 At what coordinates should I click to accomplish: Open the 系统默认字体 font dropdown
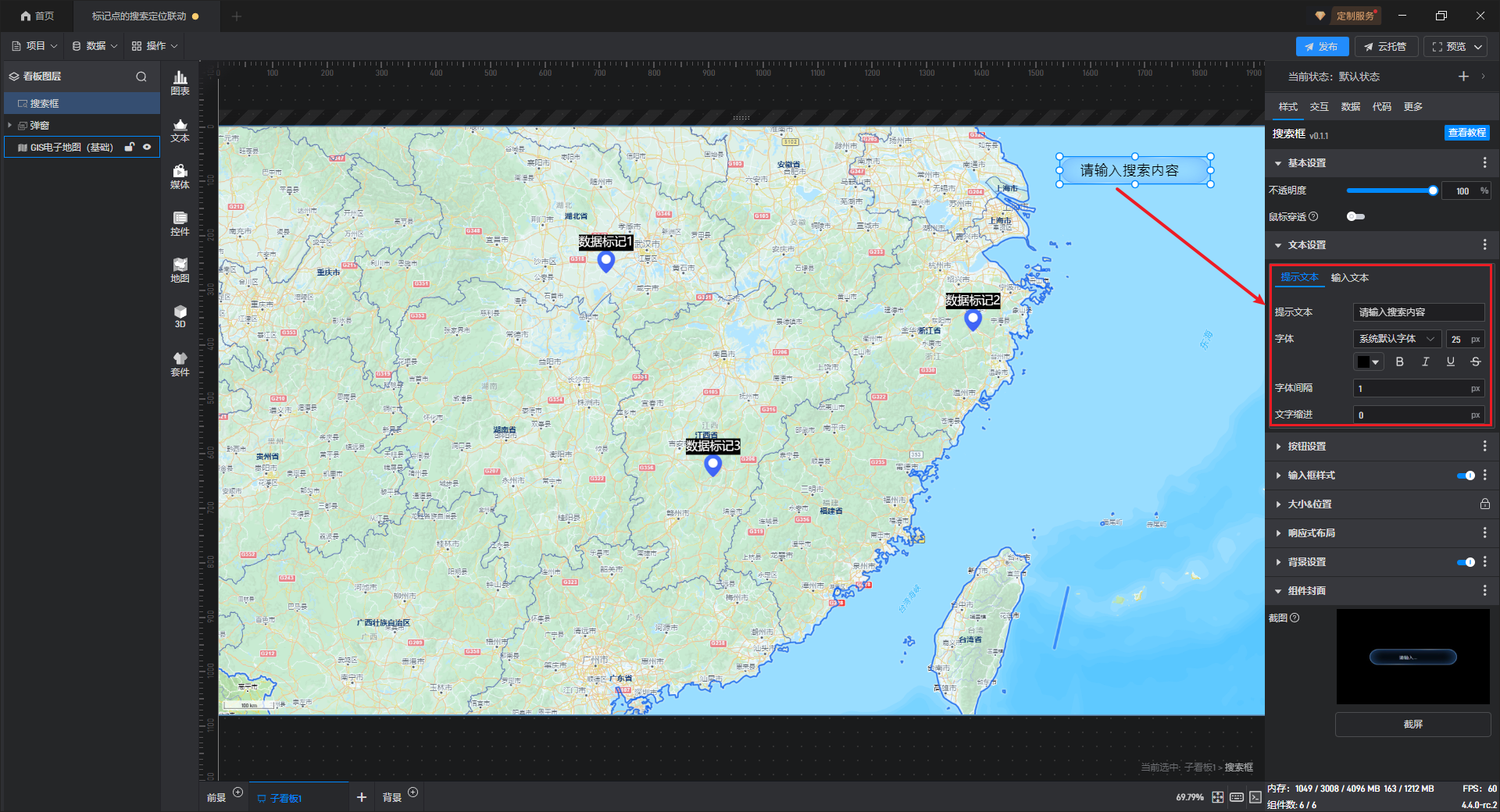1396,339
